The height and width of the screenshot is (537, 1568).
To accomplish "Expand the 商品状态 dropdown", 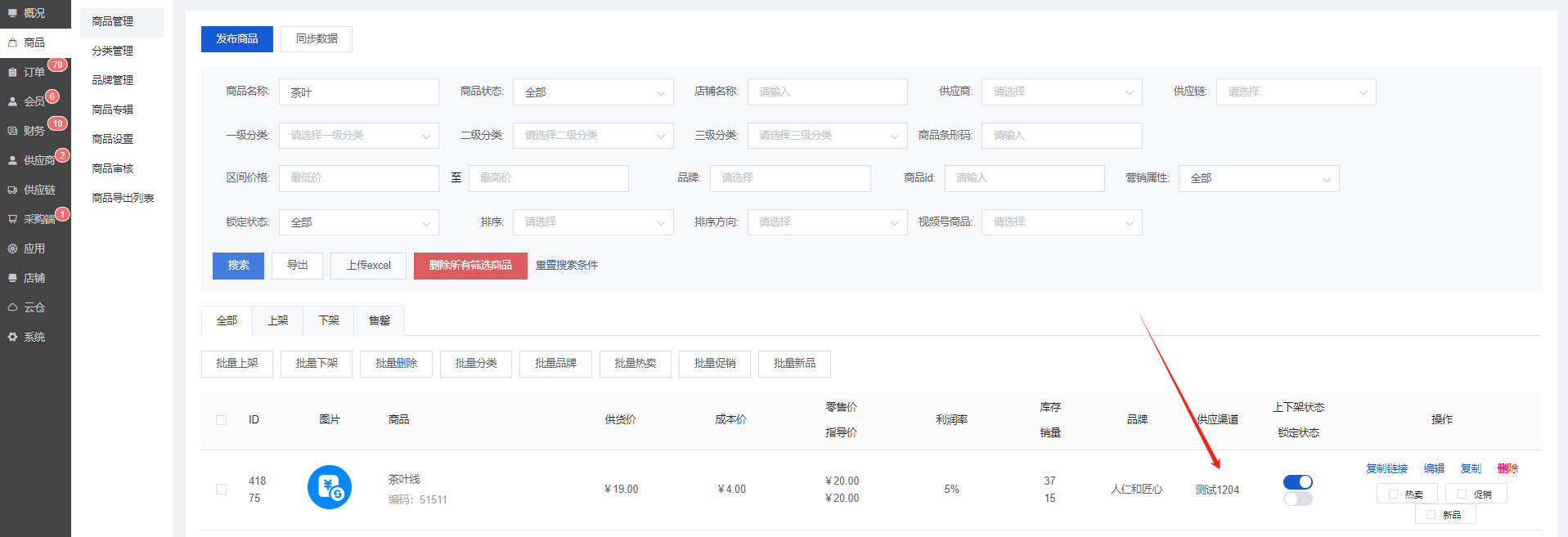I will [x=593, y=92].
